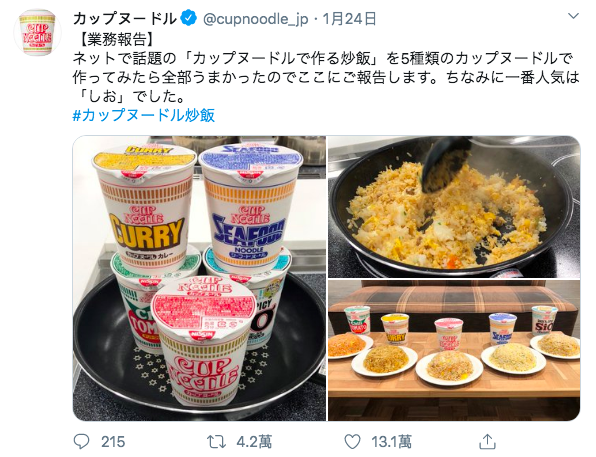The height and width of the screenshot is (457, 596).
Task: Click the 4.2萬 retweet count
Action: (254, 442)
